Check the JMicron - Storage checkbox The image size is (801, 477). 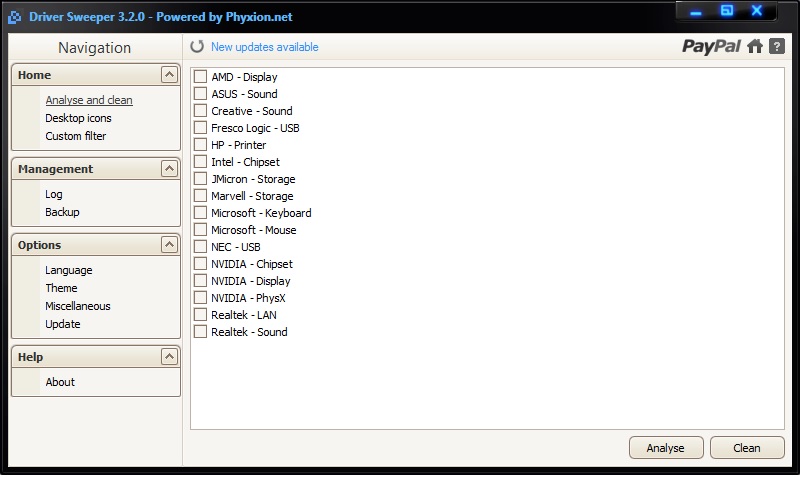(200, 179)
